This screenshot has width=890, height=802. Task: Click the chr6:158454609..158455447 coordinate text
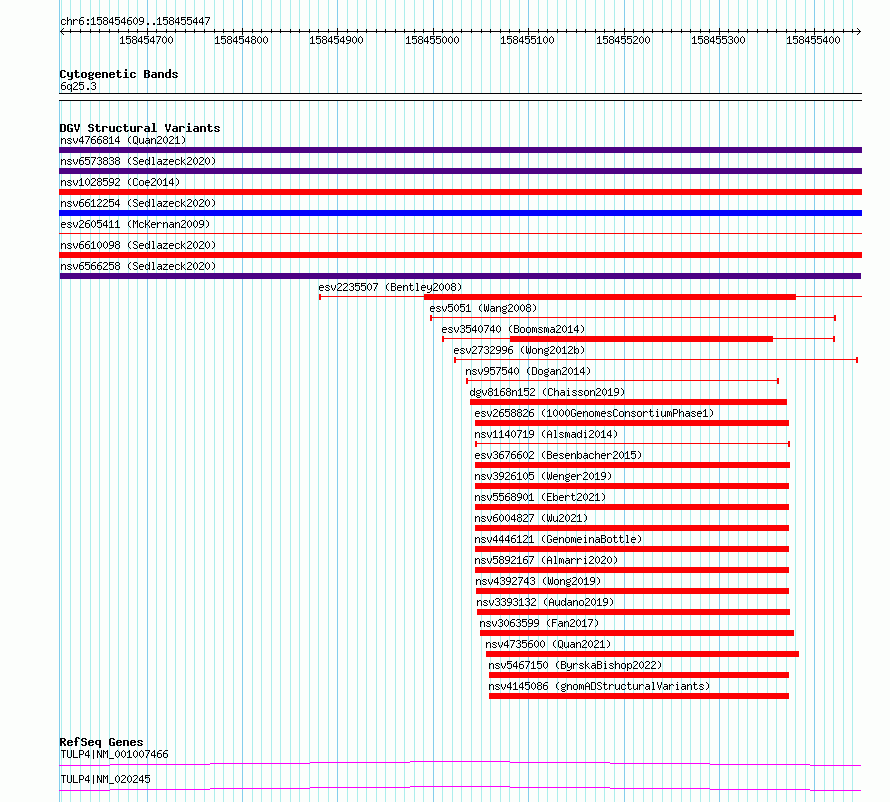click(135, 21)
